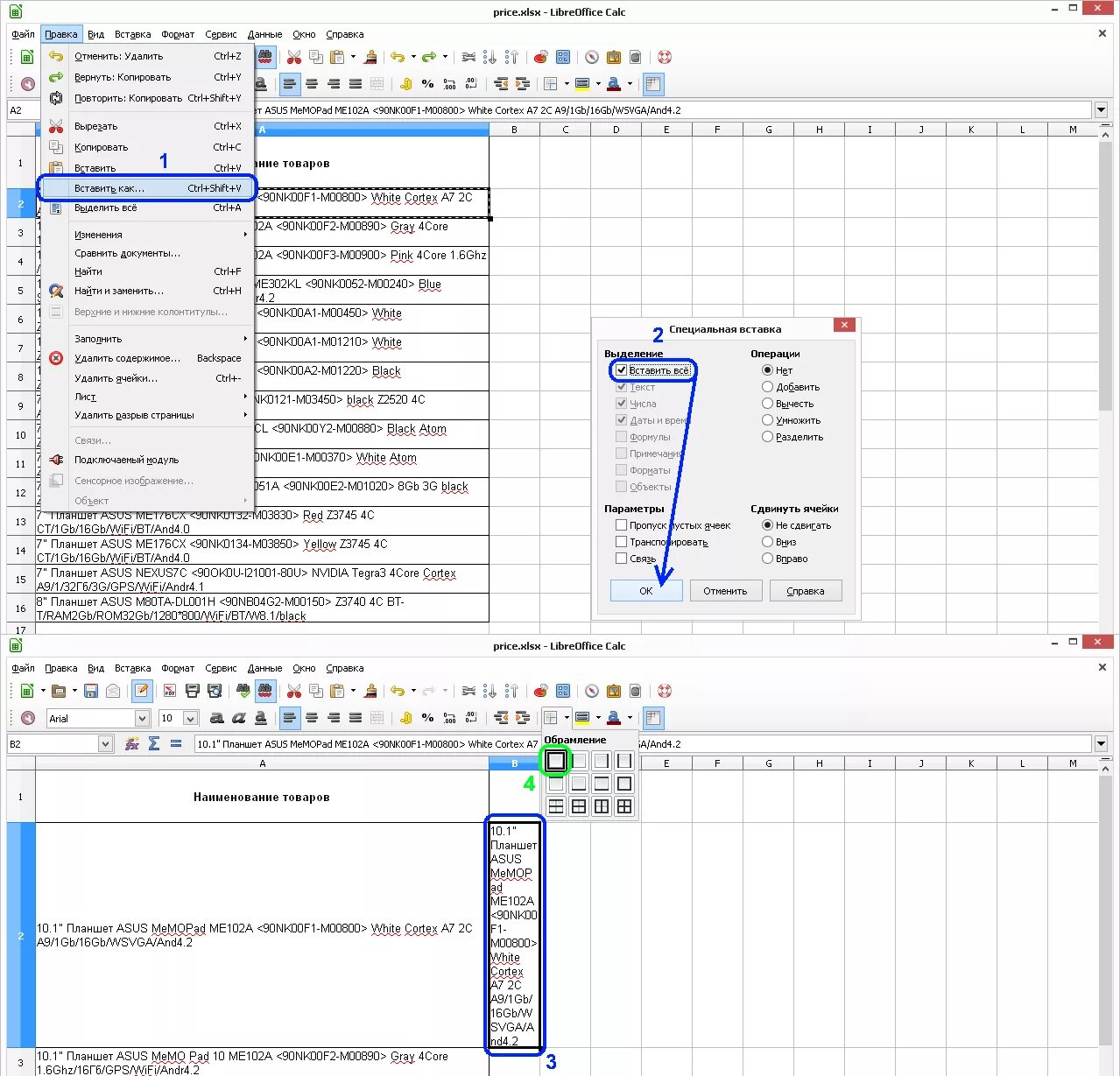This screenshot has height=1076, width=1120.
Task: Choose Вставить как... from Правка menu
Action: (x=146, y=188)
